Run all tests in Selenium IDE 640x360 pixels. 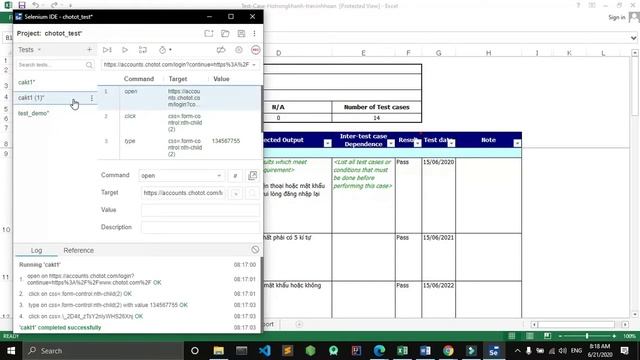pyautogui.click(x=107, y=50)
